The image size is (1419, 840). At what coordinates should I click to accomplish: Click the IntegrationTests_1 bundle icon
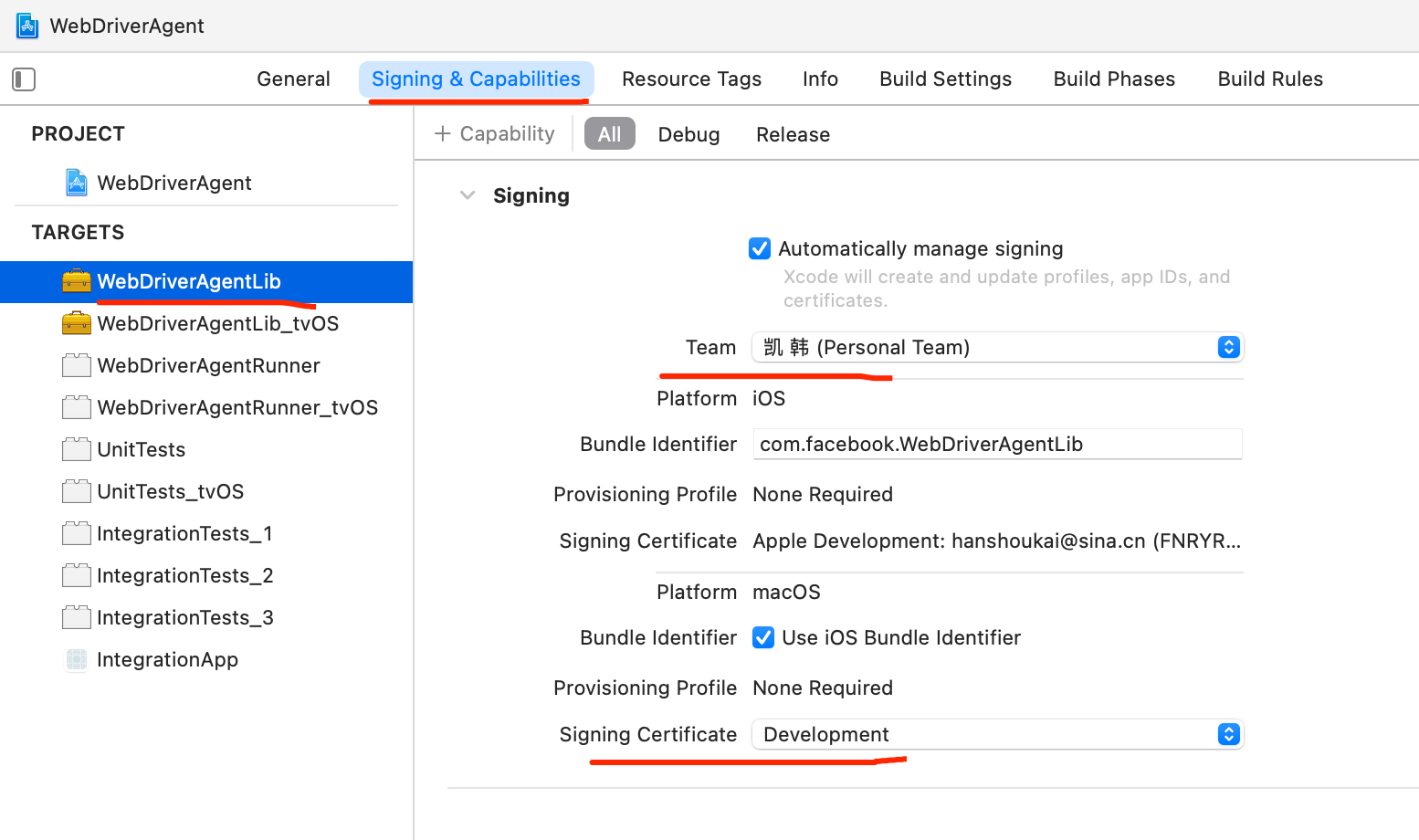77,533
